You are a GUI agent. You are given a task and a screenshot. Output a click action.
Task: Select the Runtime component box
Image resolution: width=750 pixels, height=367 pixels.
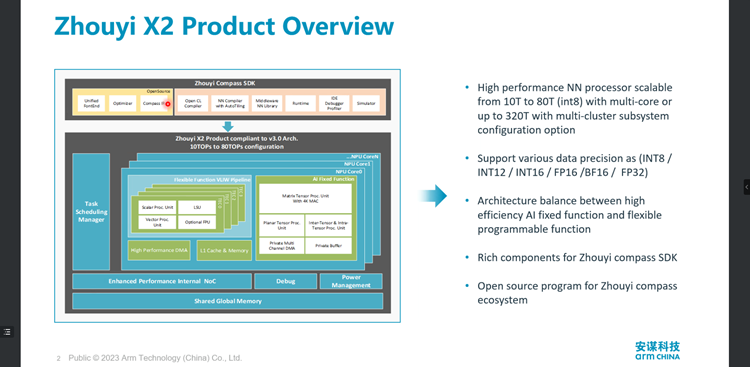coord(300,103)
